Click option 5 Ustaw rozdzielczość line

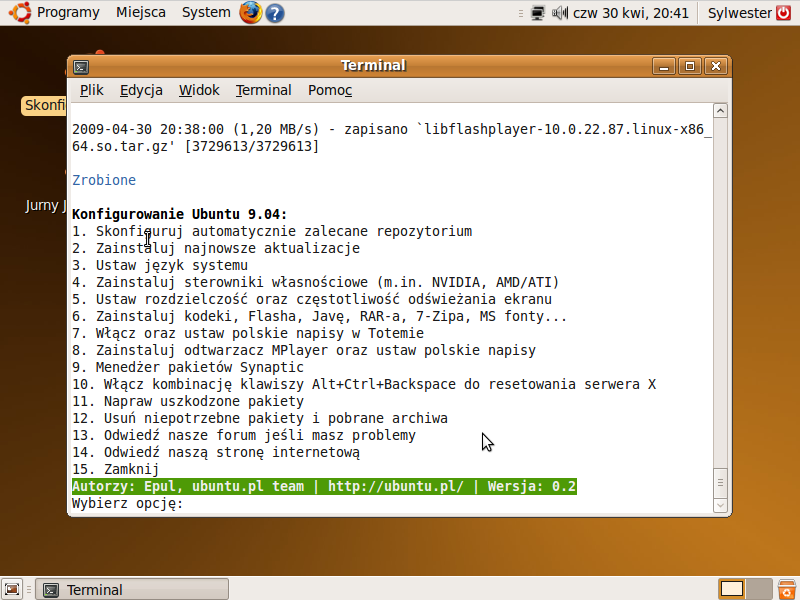tap(312, 299)
